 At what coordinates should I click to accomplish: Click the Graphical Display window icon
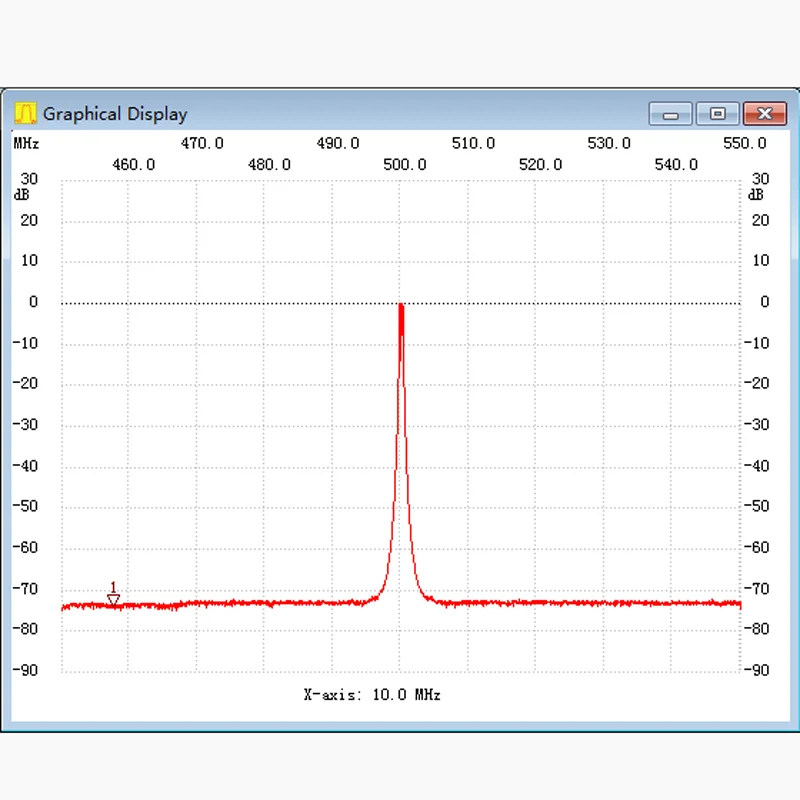(x=25, y=113)
